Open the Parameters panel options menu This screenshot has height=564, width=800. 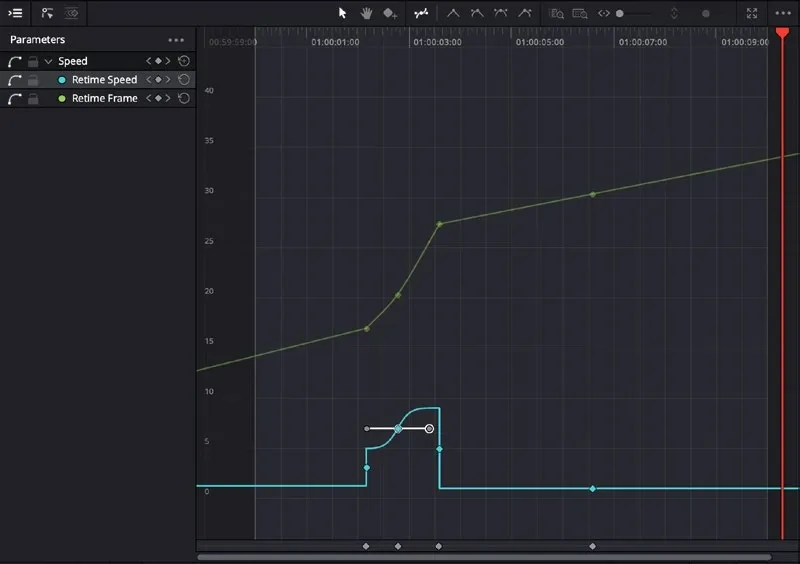click(x=176, y=40)
